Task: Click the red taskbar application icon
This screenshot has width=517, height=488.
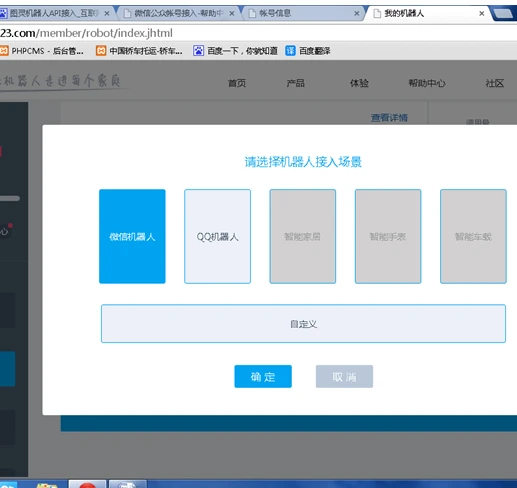Action: click(x=87, y=484)
